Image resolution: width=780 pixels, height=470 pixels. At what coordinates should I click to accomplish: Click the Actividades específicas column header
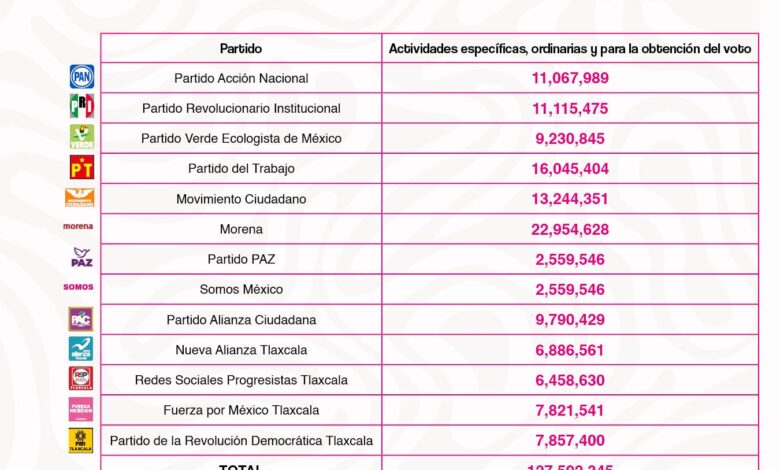tap(570, 49)
